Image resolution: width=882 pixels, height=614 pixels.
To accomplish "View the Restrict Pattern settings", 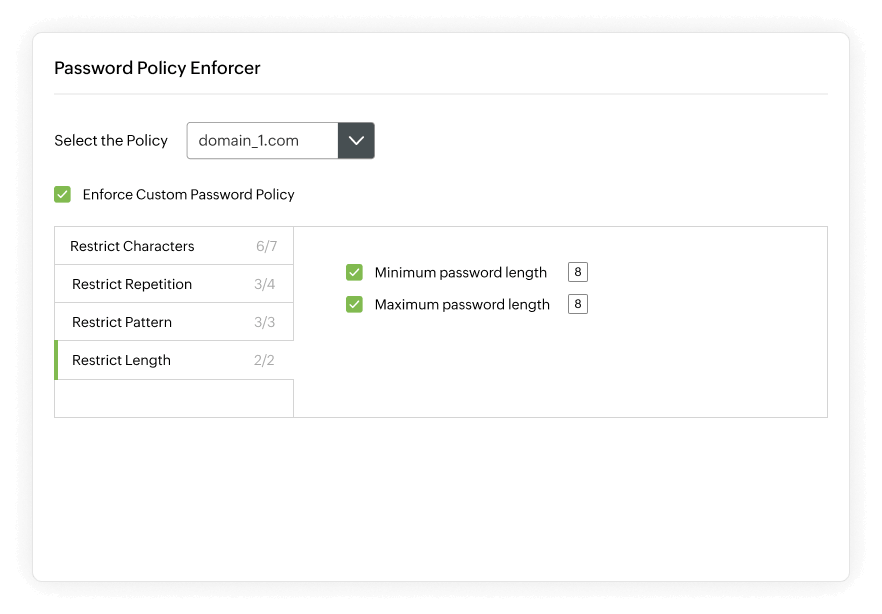I will 121,321.
